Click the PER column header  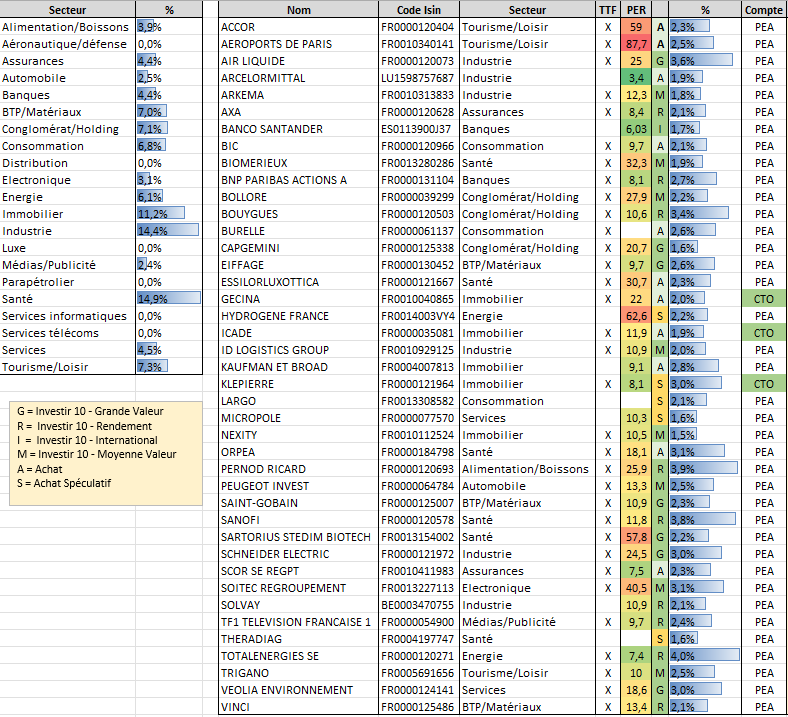636,10
